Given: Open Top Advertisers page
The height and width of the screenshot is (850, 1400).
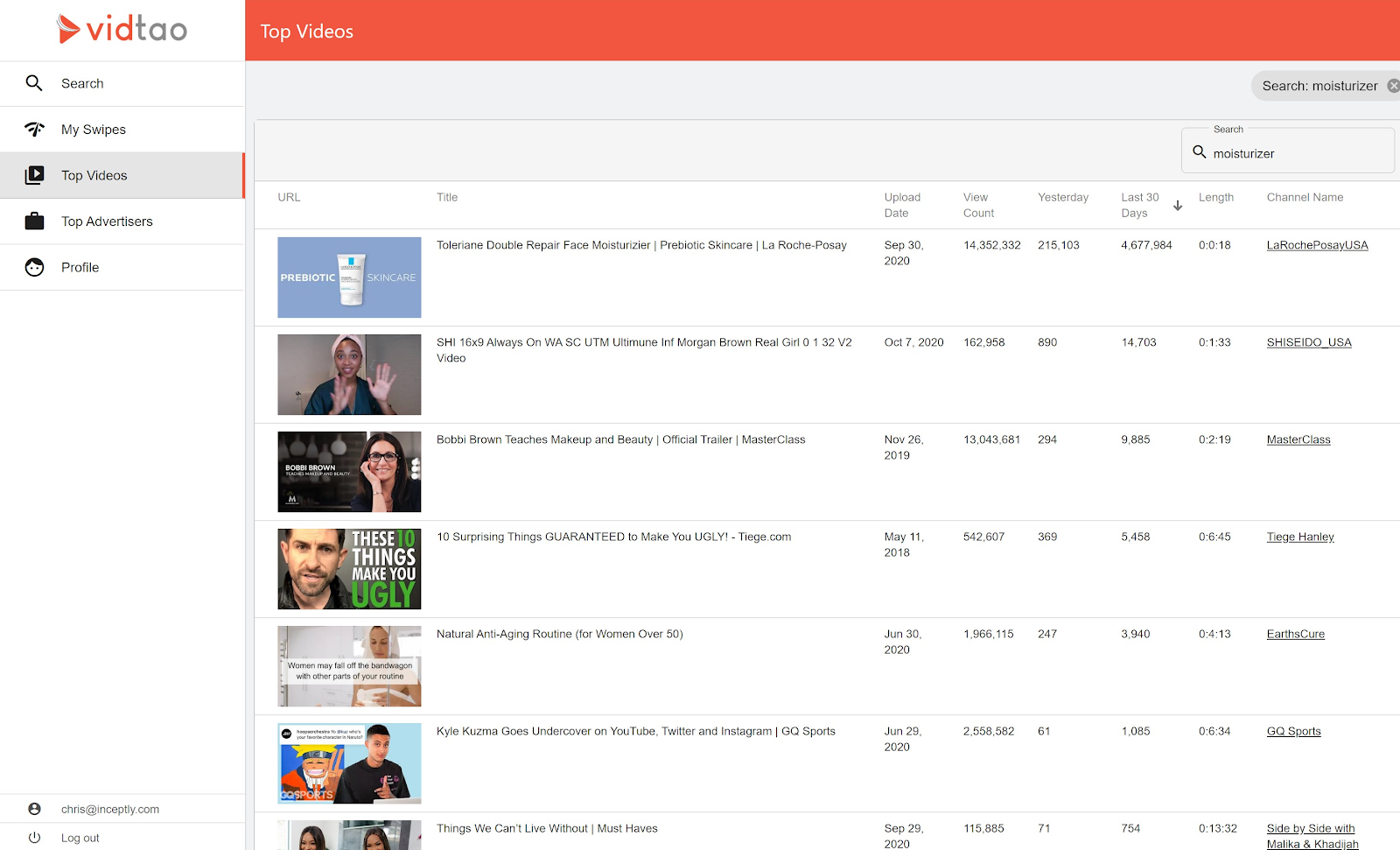Looking at the screenshot, I should point(122,221).
